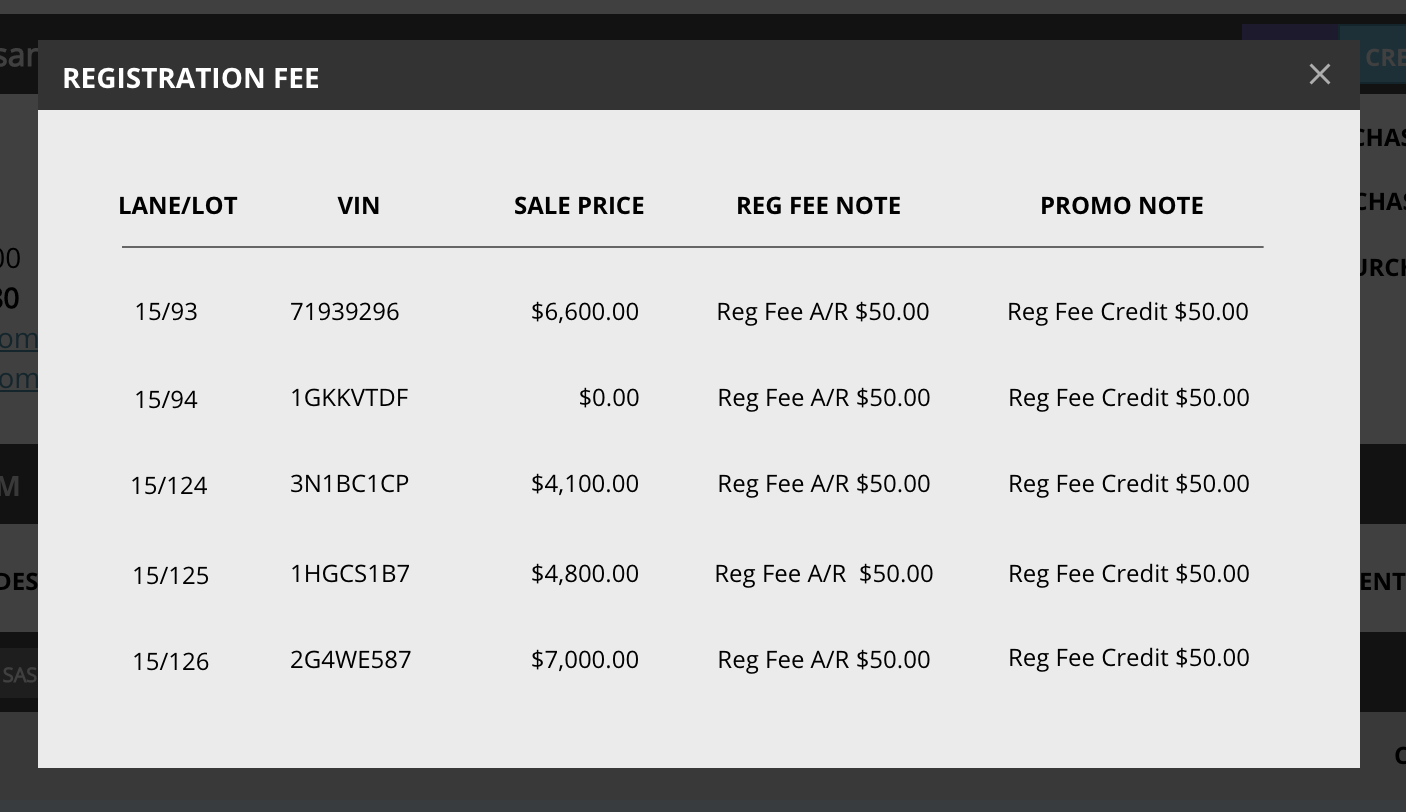Click the LANE/LOT column header
The image size is (1406, 812).
click(x=178, y=206)
